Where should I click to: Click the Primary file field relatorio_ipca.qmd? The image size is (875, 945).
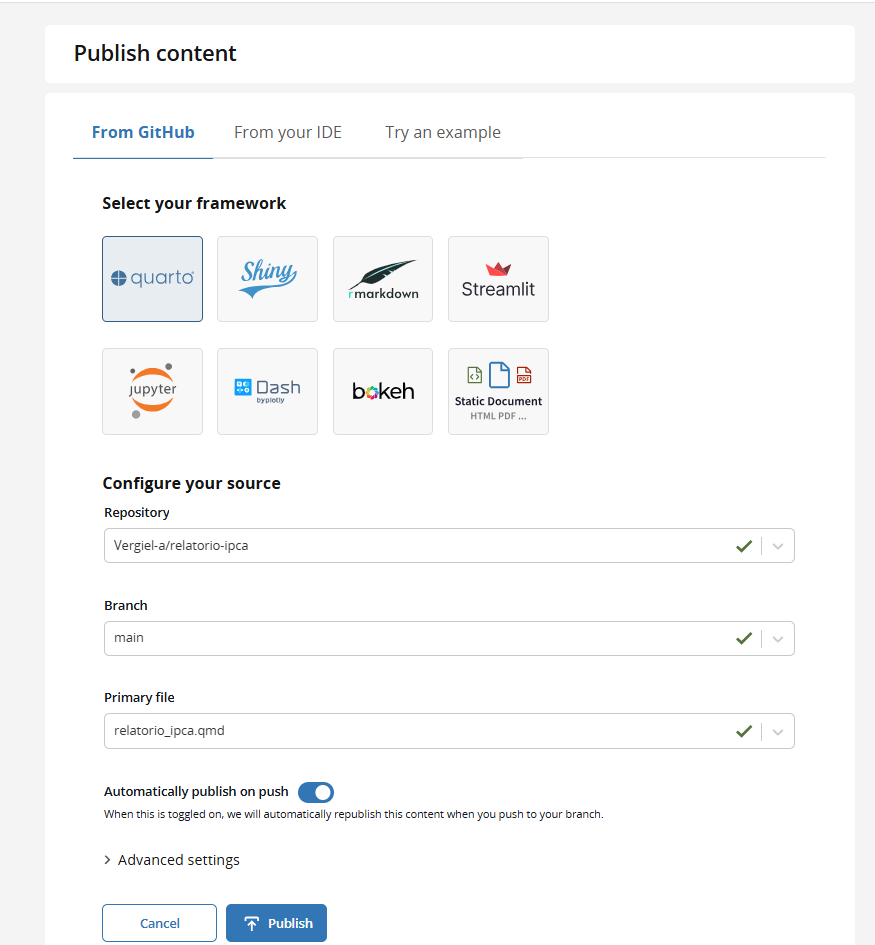[x=169, y=731]
